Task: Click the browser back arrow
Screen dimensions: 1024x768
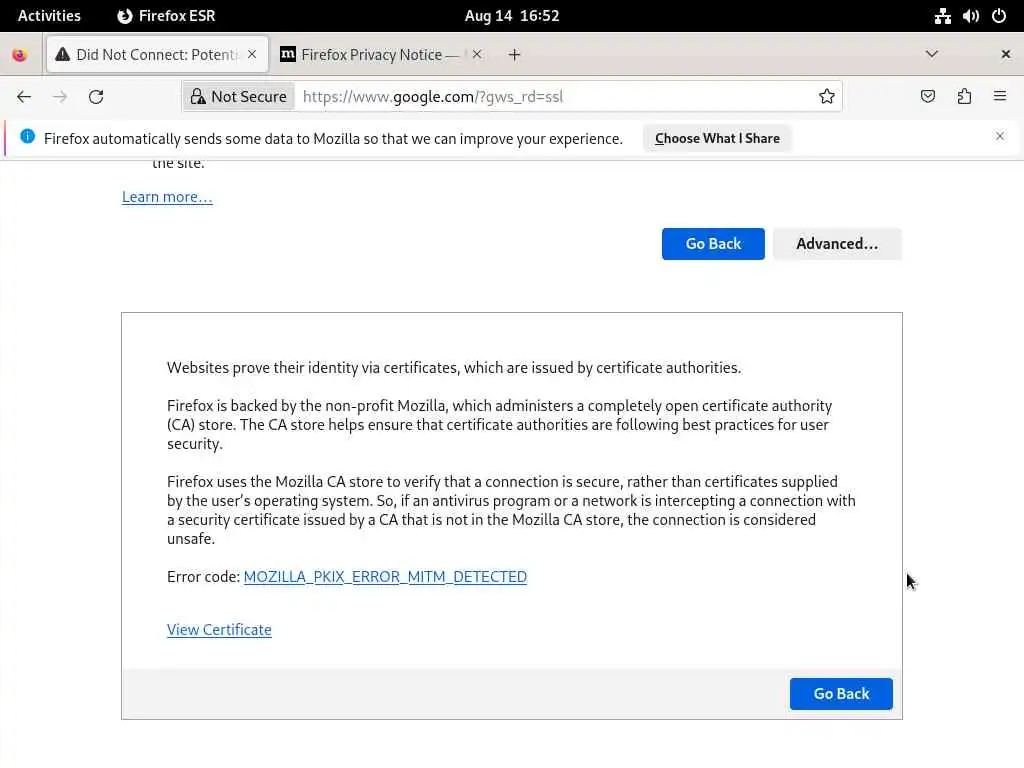Action: 24,97
